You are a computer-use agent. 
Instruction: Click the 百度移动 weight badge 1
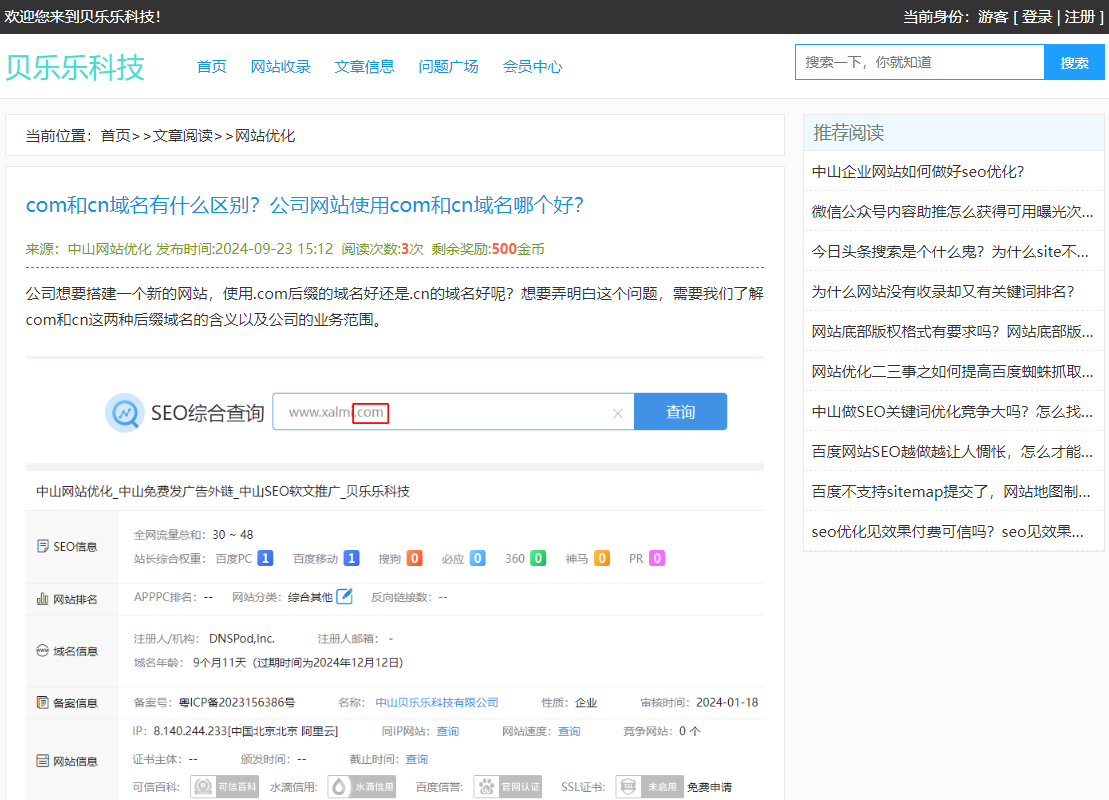click(x=352, y=558)
